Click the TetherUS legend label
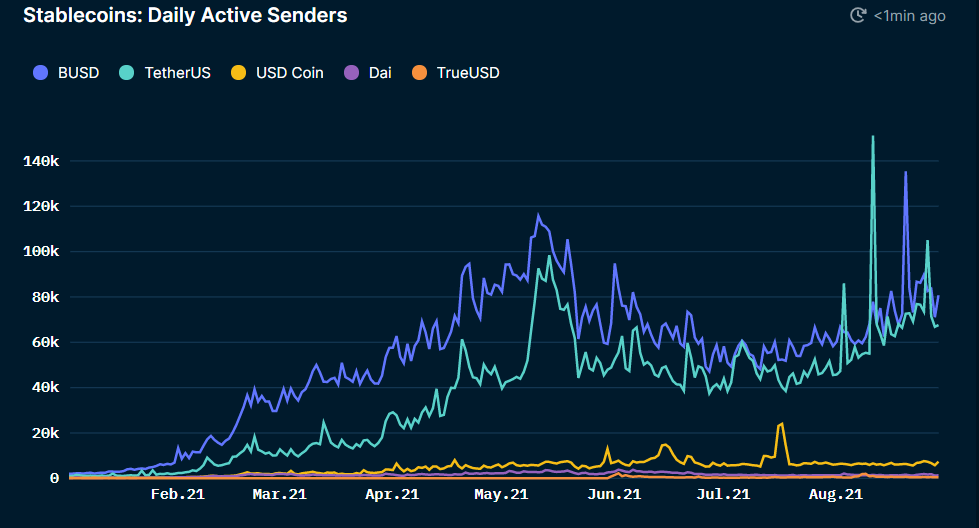 [x=177, y=73]
